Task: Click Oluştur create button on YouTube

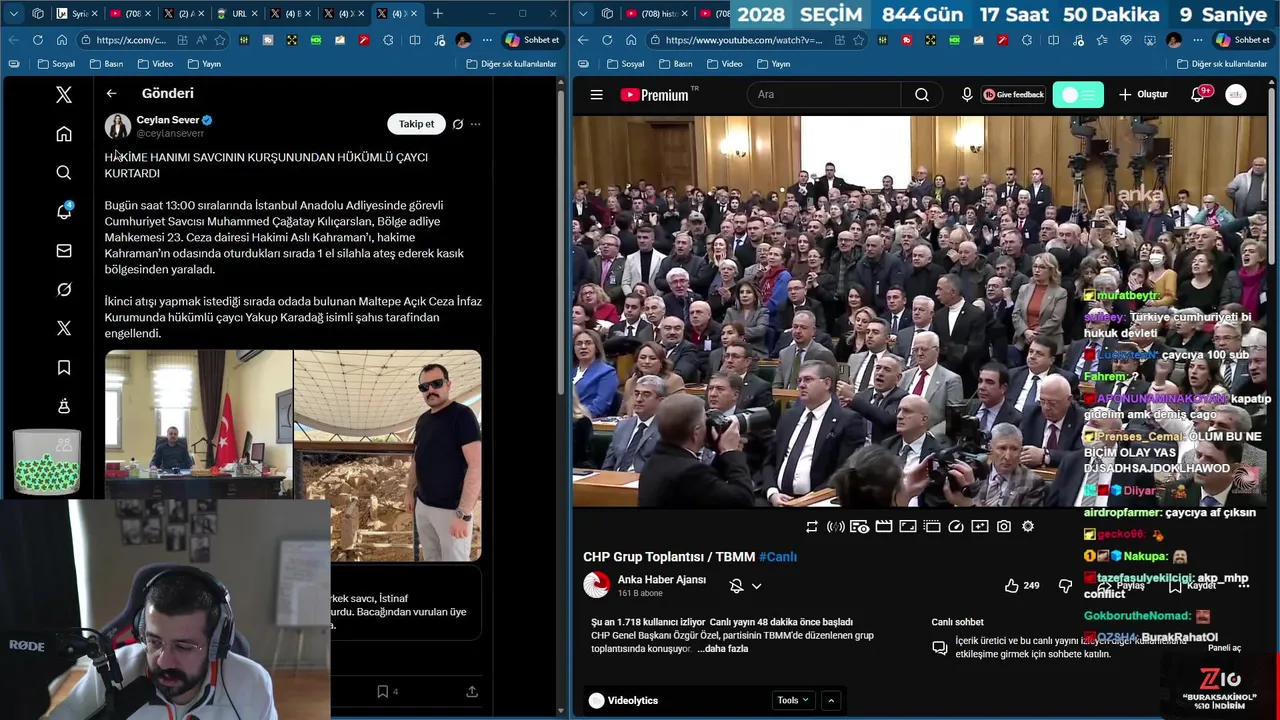Action: (x=1143, y=95)
